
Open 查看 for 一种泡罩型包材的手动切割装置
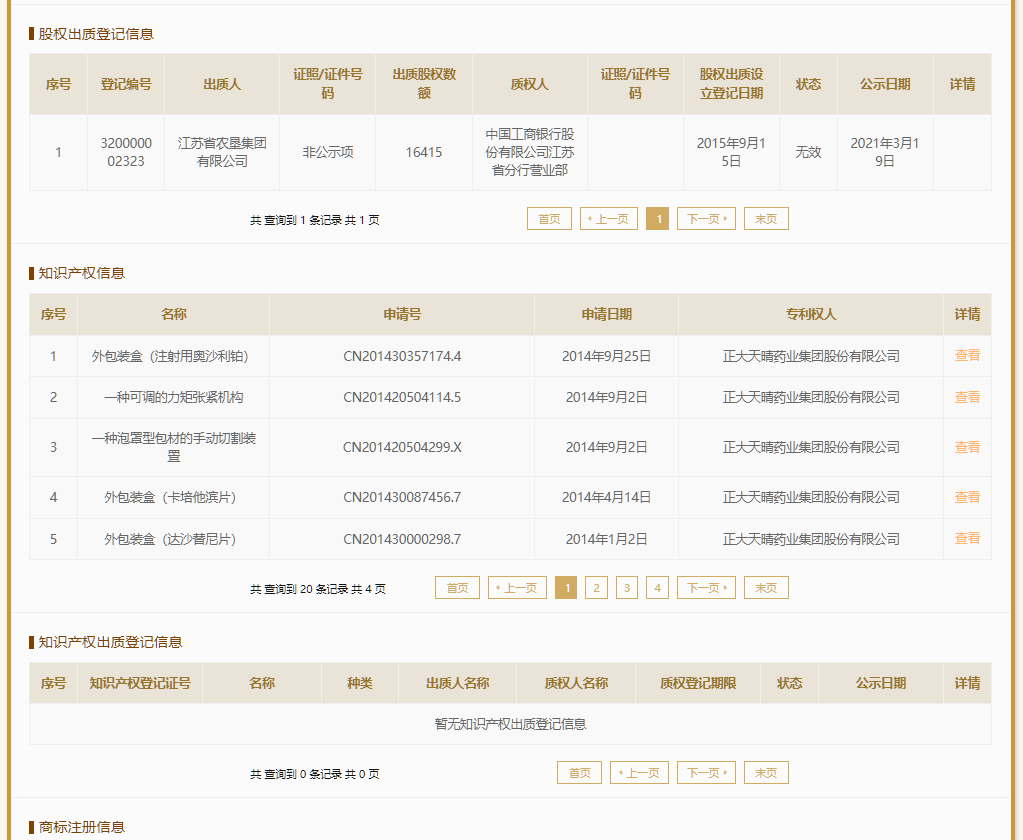point(968,447)
